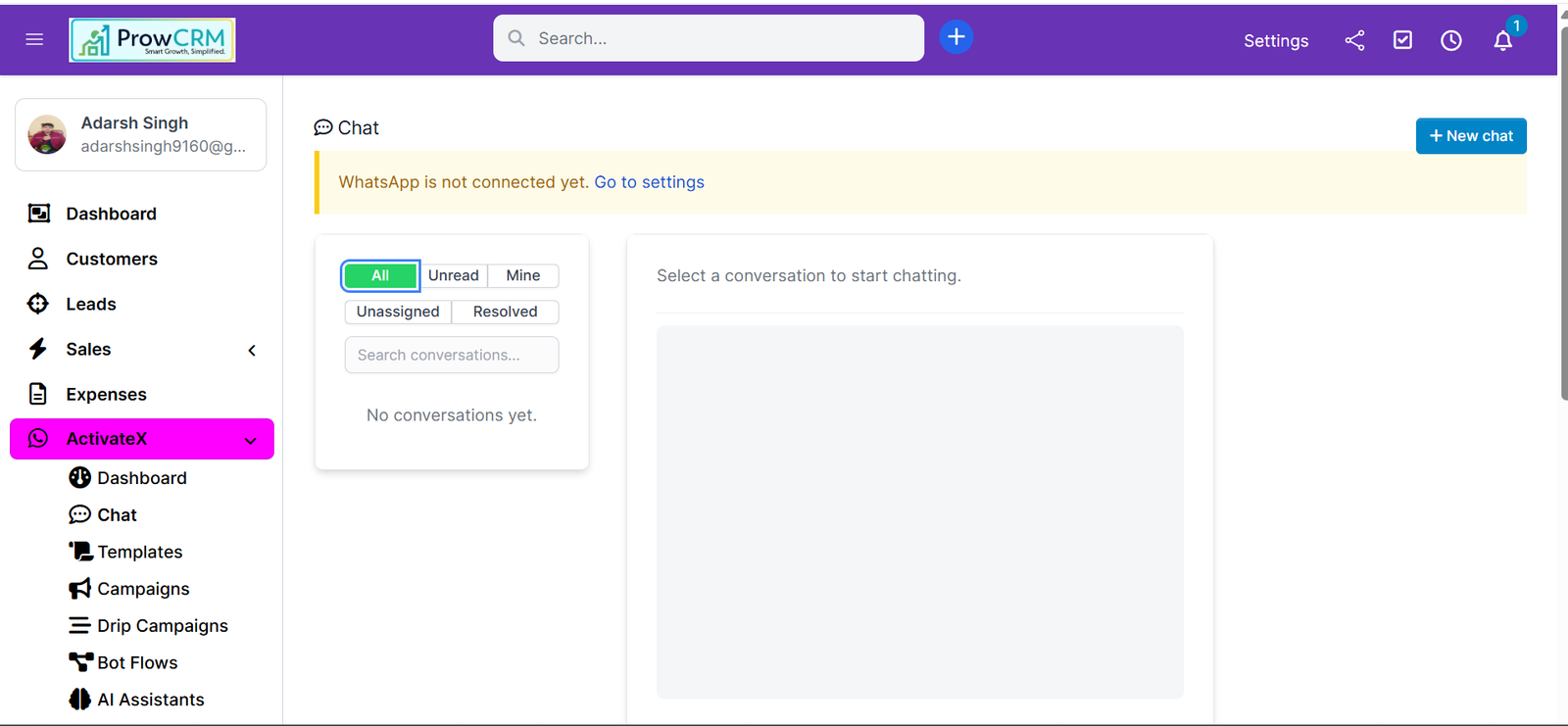The height and width of the screenshot is (726, 1568).
Task: Click the ActivateX Dashboard palette icon
Action: tap(79, 477)
